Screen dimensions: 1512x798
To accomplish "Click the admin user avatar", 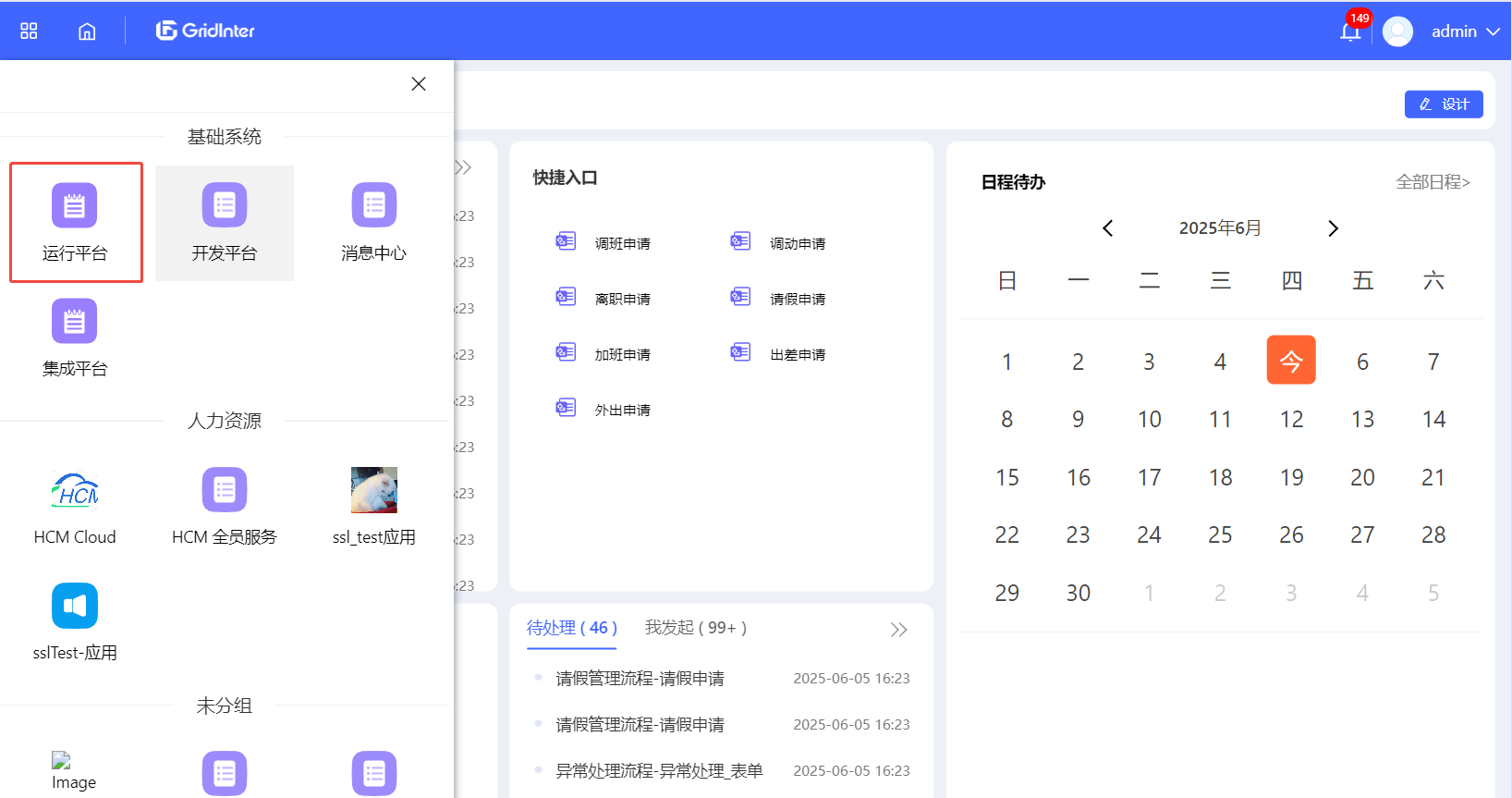I will (1397, 31).
